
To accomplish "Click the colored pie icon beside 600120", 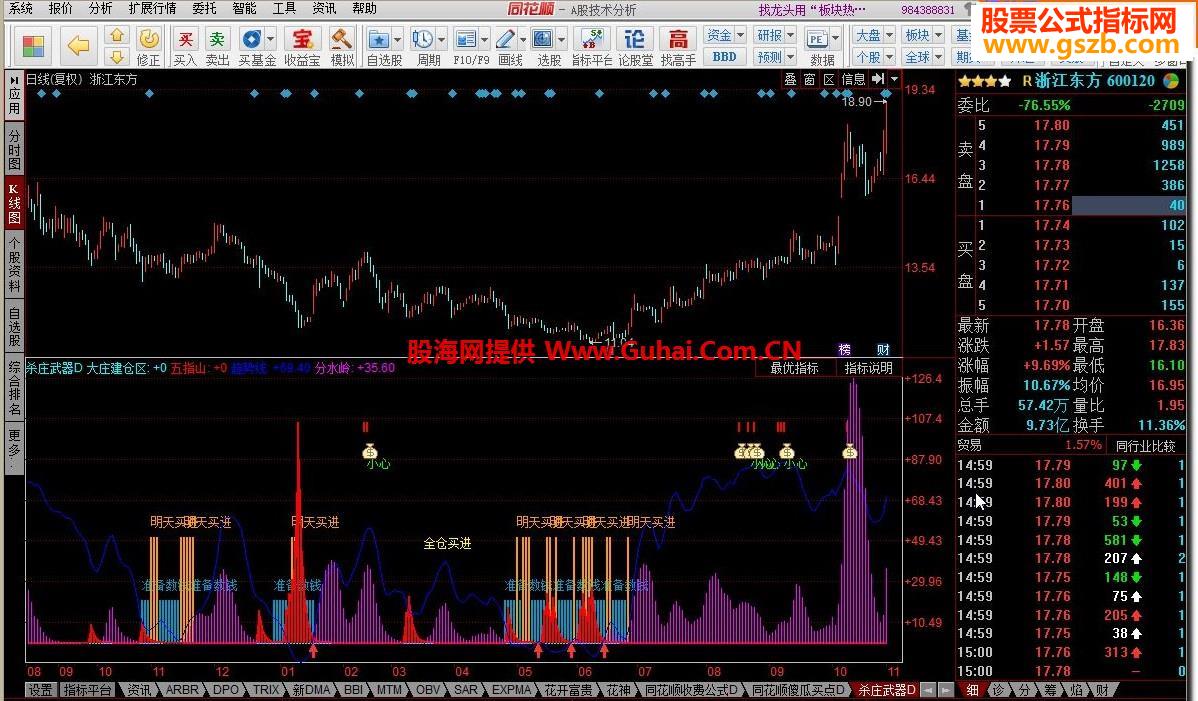I will 1170,80.
